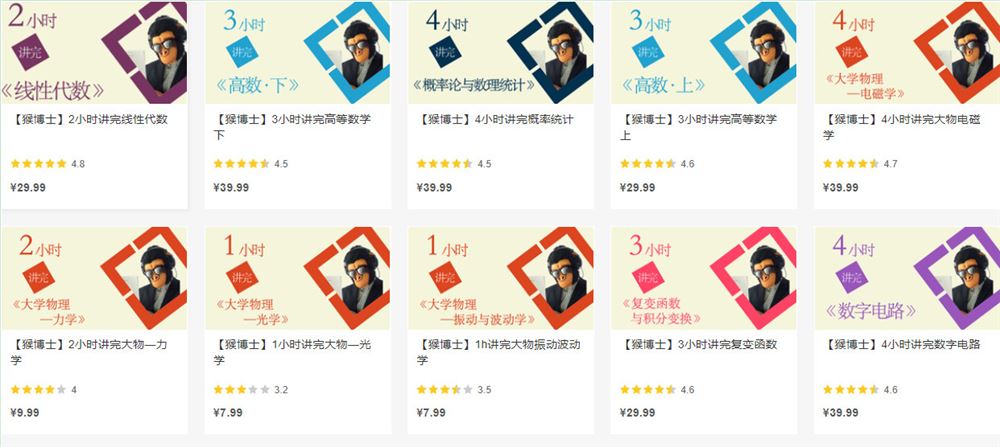Open the 线性代数 course thumbnail
1000x447 pixels.
[x=94, y=52]
